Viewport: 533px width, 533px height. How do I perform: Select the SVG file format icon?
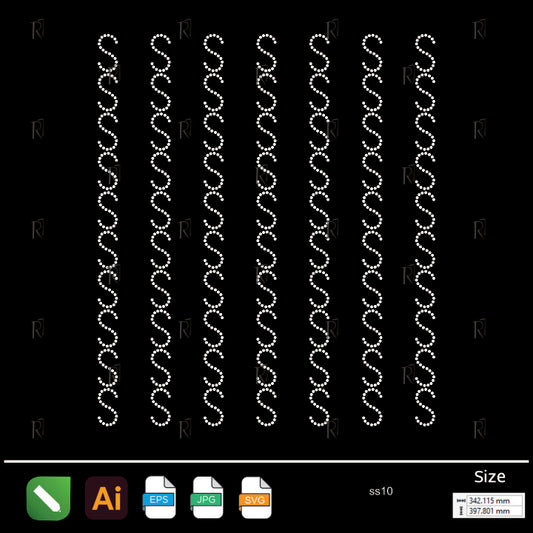click(x=256, y=497)
